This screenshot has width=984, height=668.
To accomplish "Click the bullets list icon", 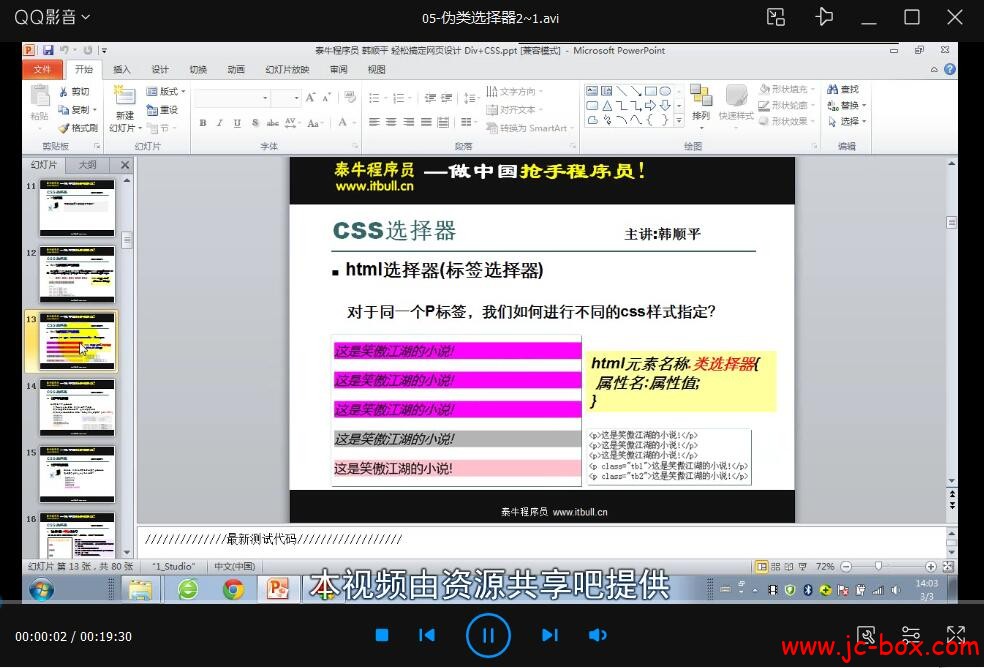I will pos(375,98).
